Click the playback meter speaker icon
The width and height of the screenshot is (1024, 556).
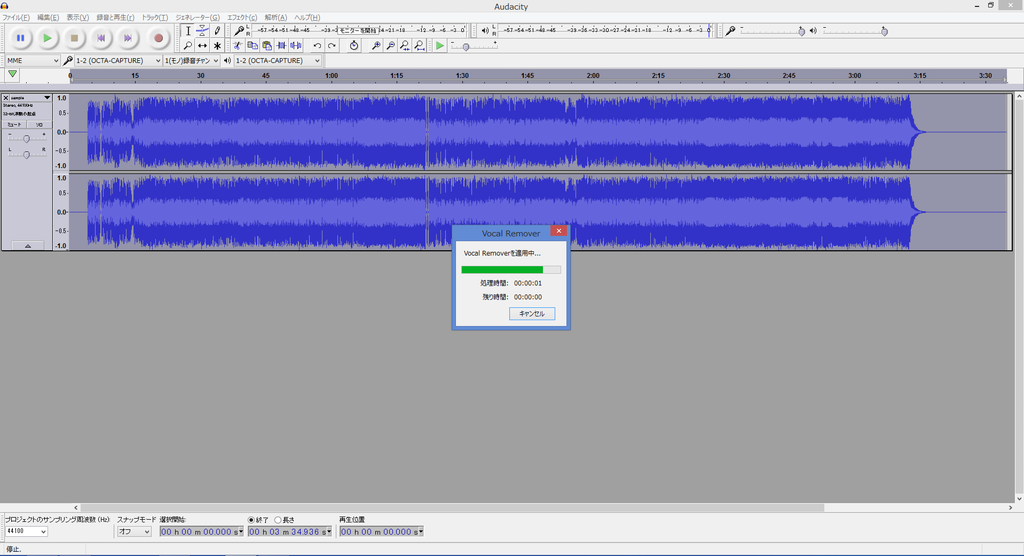pyautogui.click(x=485, y=31)
